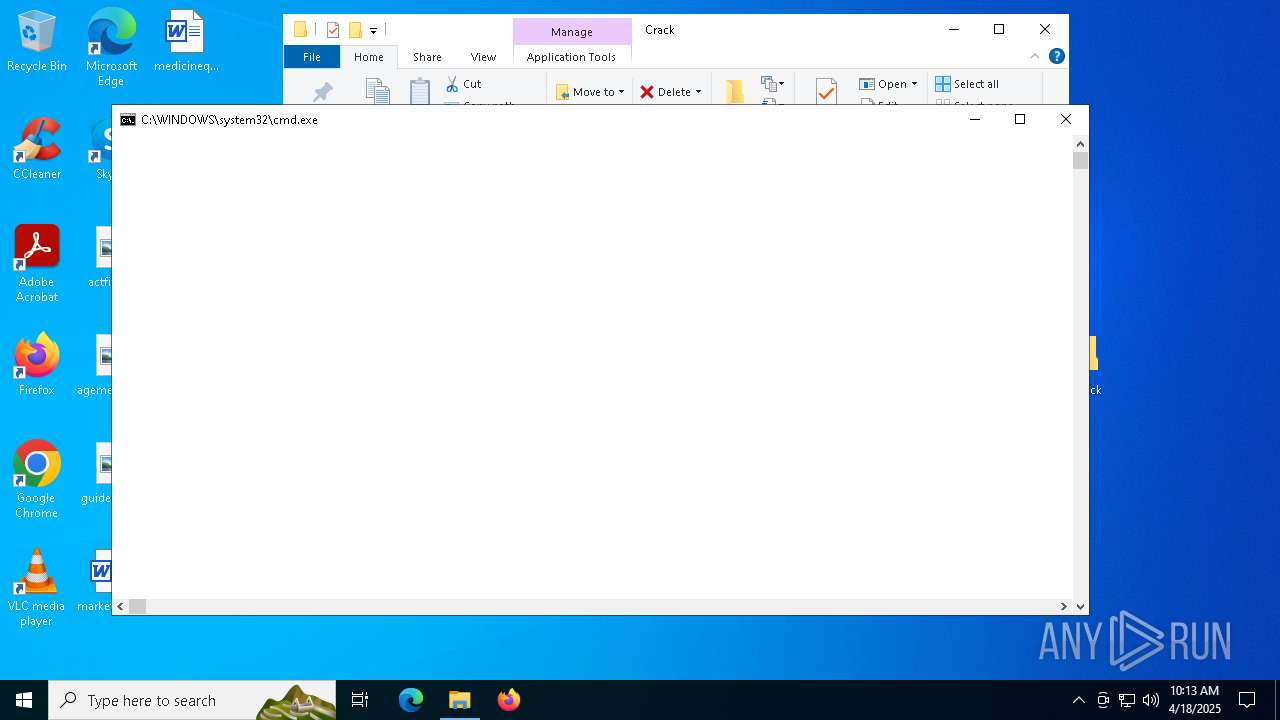Click the volume speaker tray icon
This screenshot has height=720, width=1280.
pyautogui.click(x=1150, y=700)
